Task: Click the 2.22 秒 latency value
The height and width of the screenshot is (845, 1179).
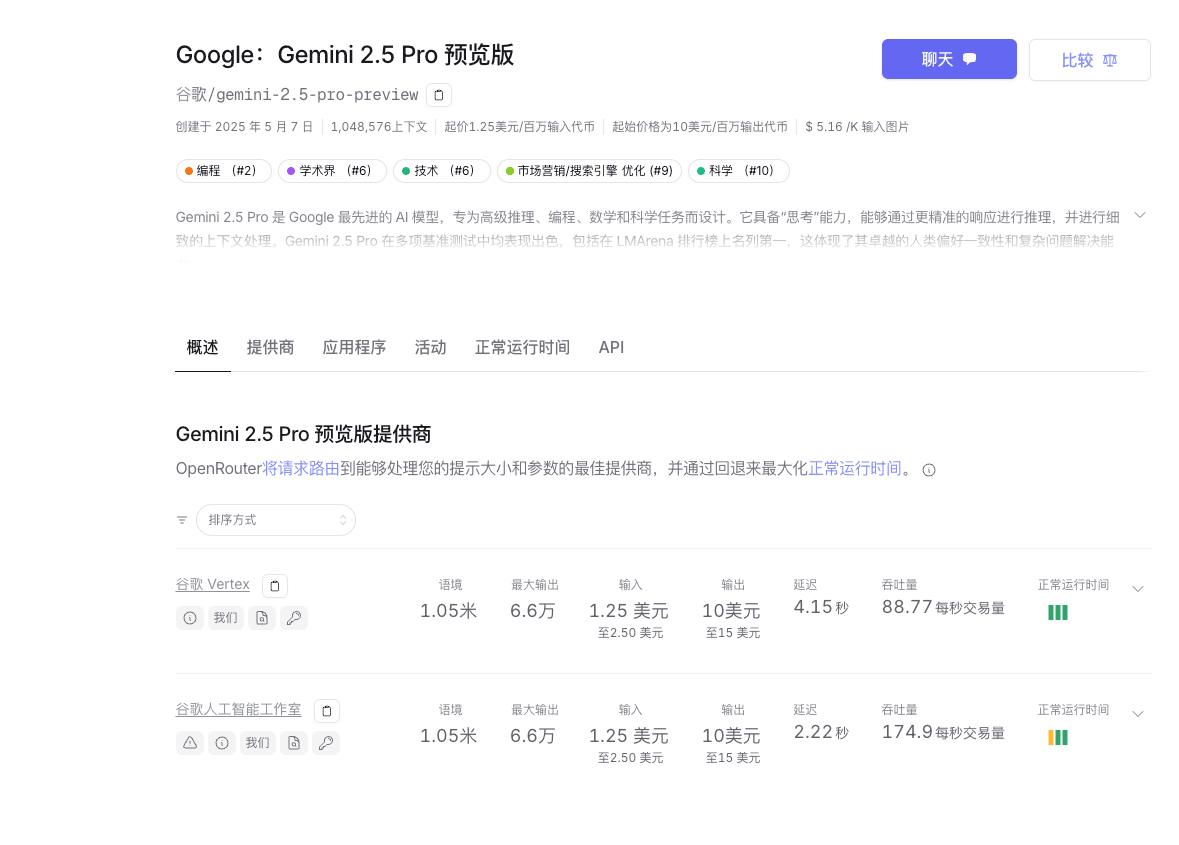Action: (x=821, y=731)
